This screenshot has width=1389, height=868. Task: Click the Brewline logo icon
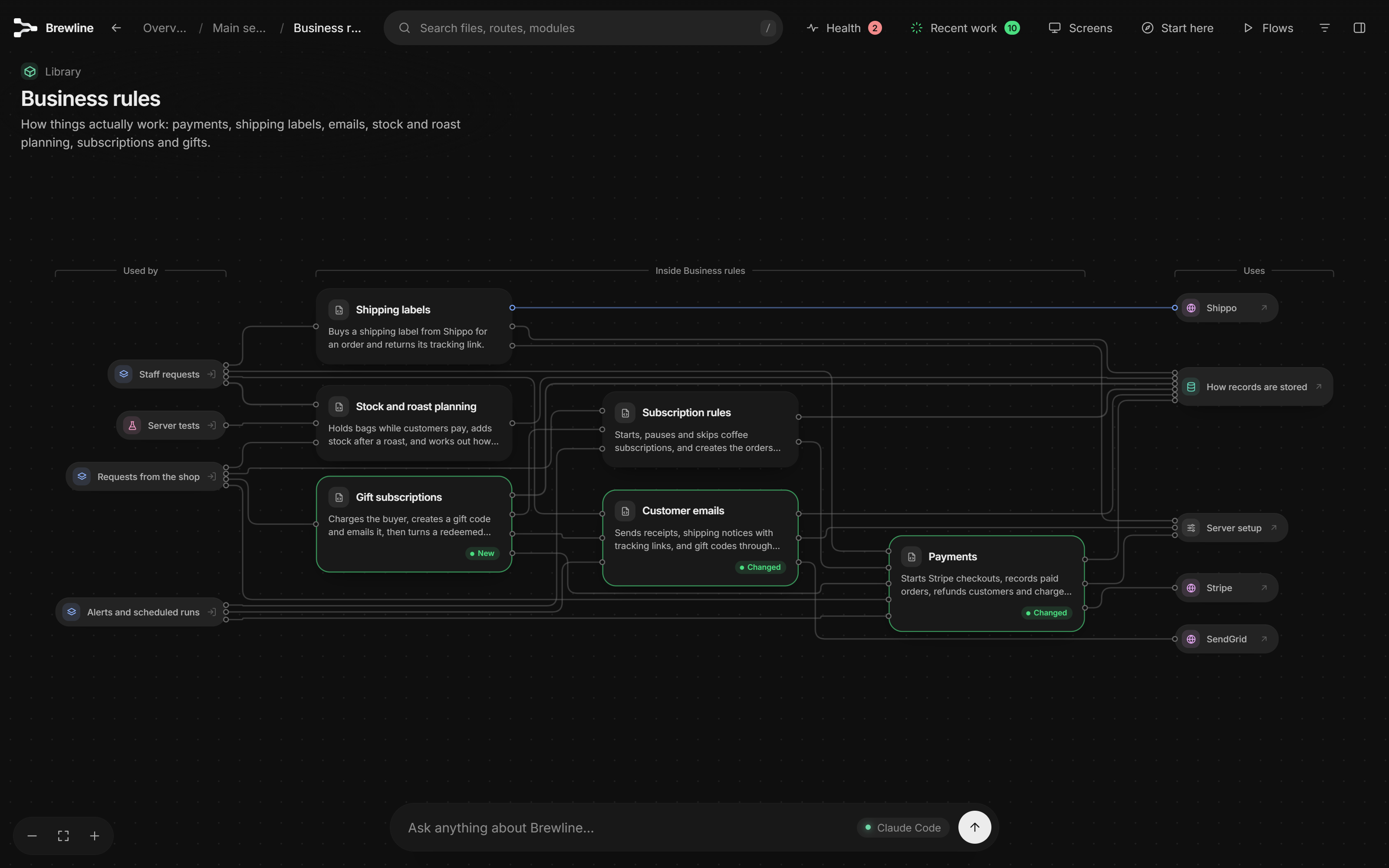[x=25, y=27]
